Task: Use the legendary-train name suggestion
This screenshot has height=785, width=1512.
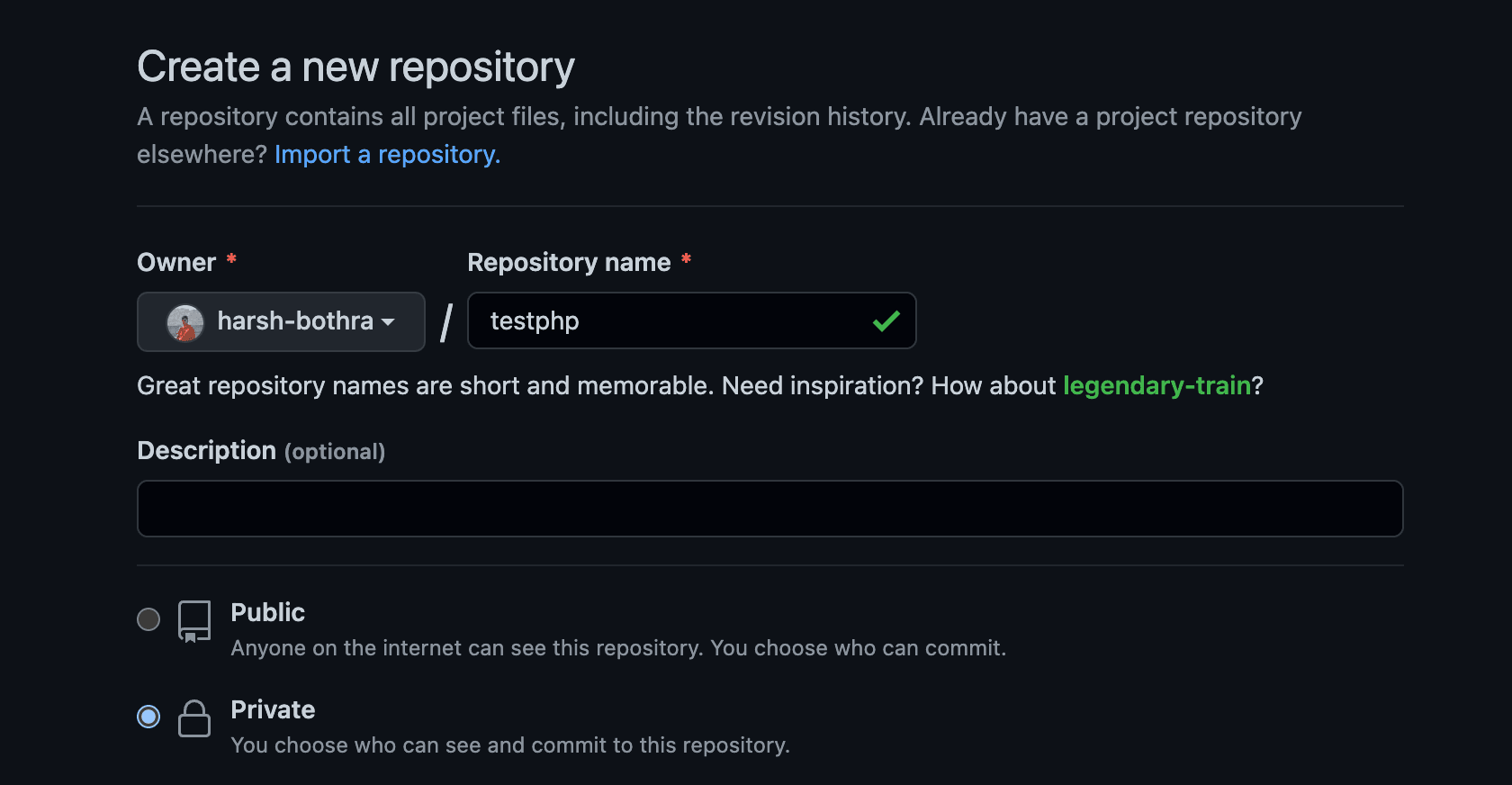Action: (1156, 386)
